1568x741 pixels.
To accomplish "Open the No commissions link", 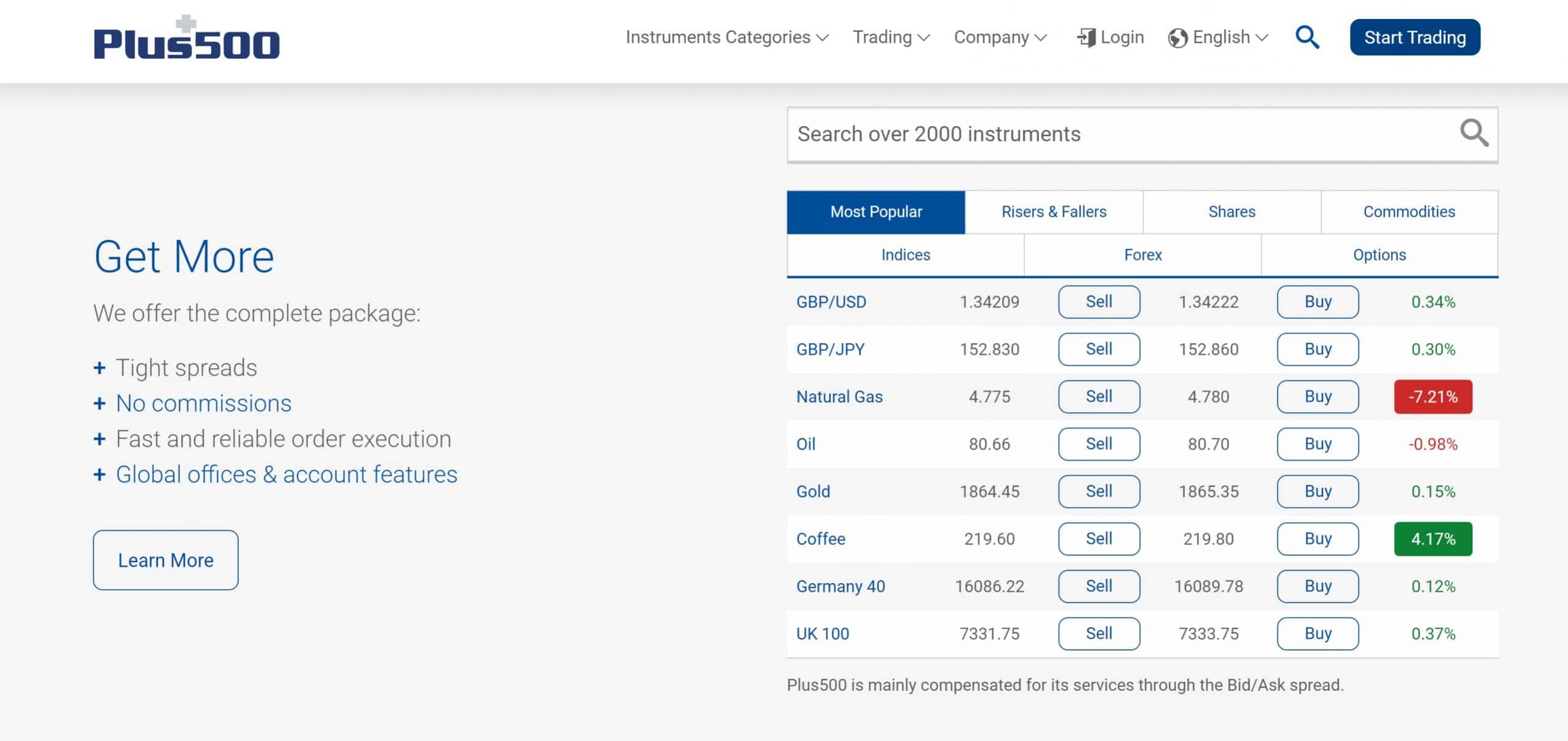I will tap(203, 404).
